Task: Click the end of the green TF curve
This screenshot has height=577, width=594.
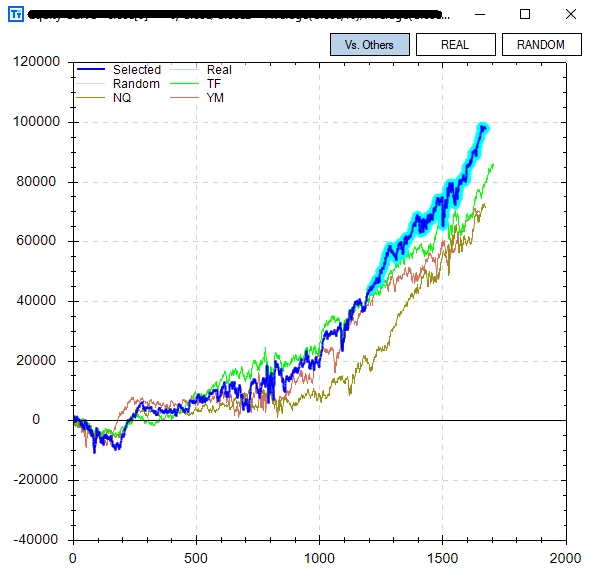Action: [493, 164]
